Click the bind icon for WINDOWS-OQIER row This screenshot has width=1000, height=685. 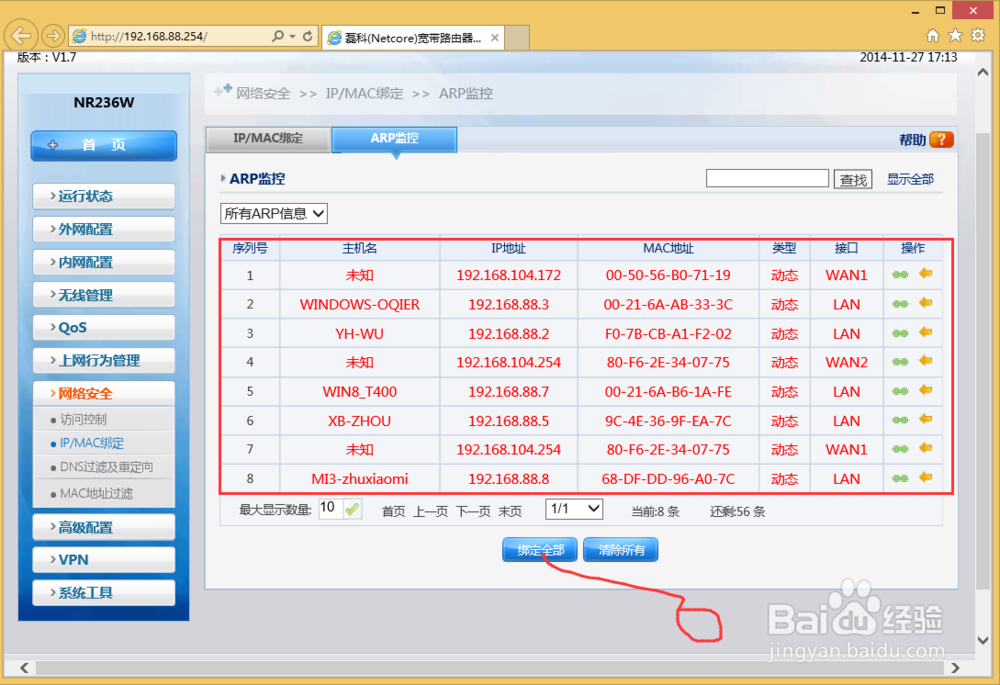(x=900, y=304)
